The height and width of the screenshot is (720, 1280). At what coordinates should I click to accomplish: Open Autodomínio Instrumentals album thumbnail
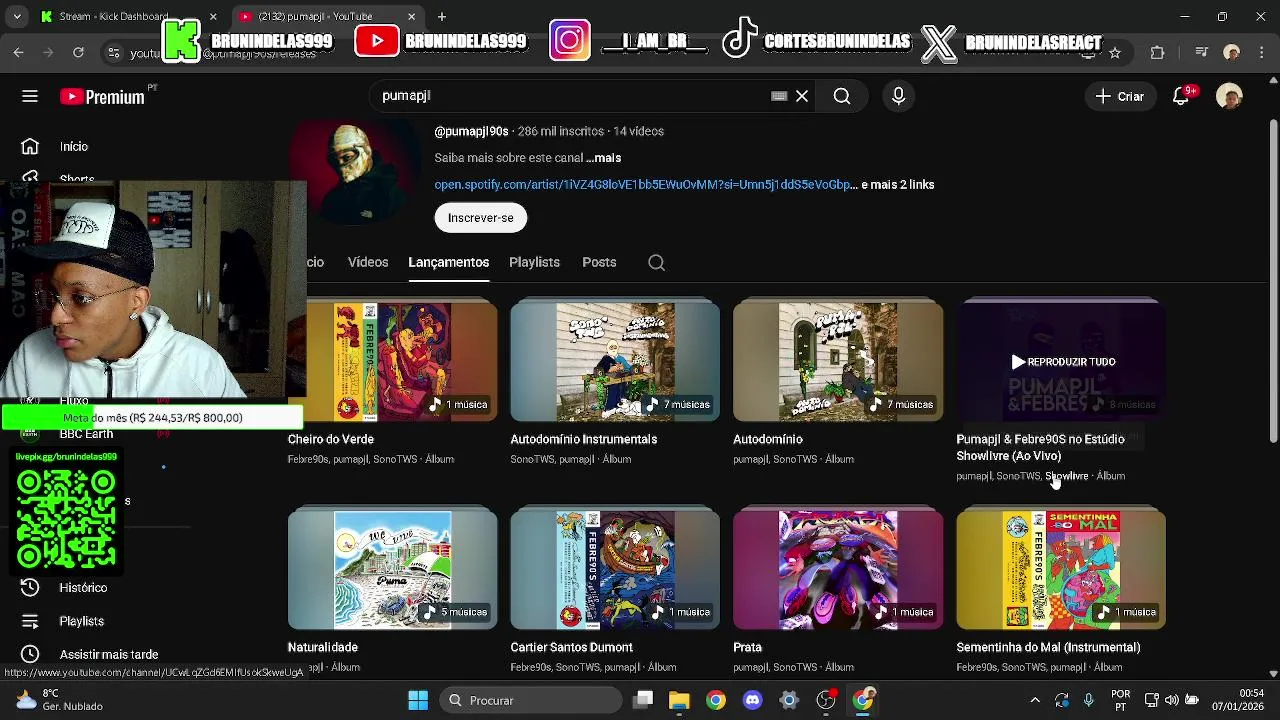point(615,361)
